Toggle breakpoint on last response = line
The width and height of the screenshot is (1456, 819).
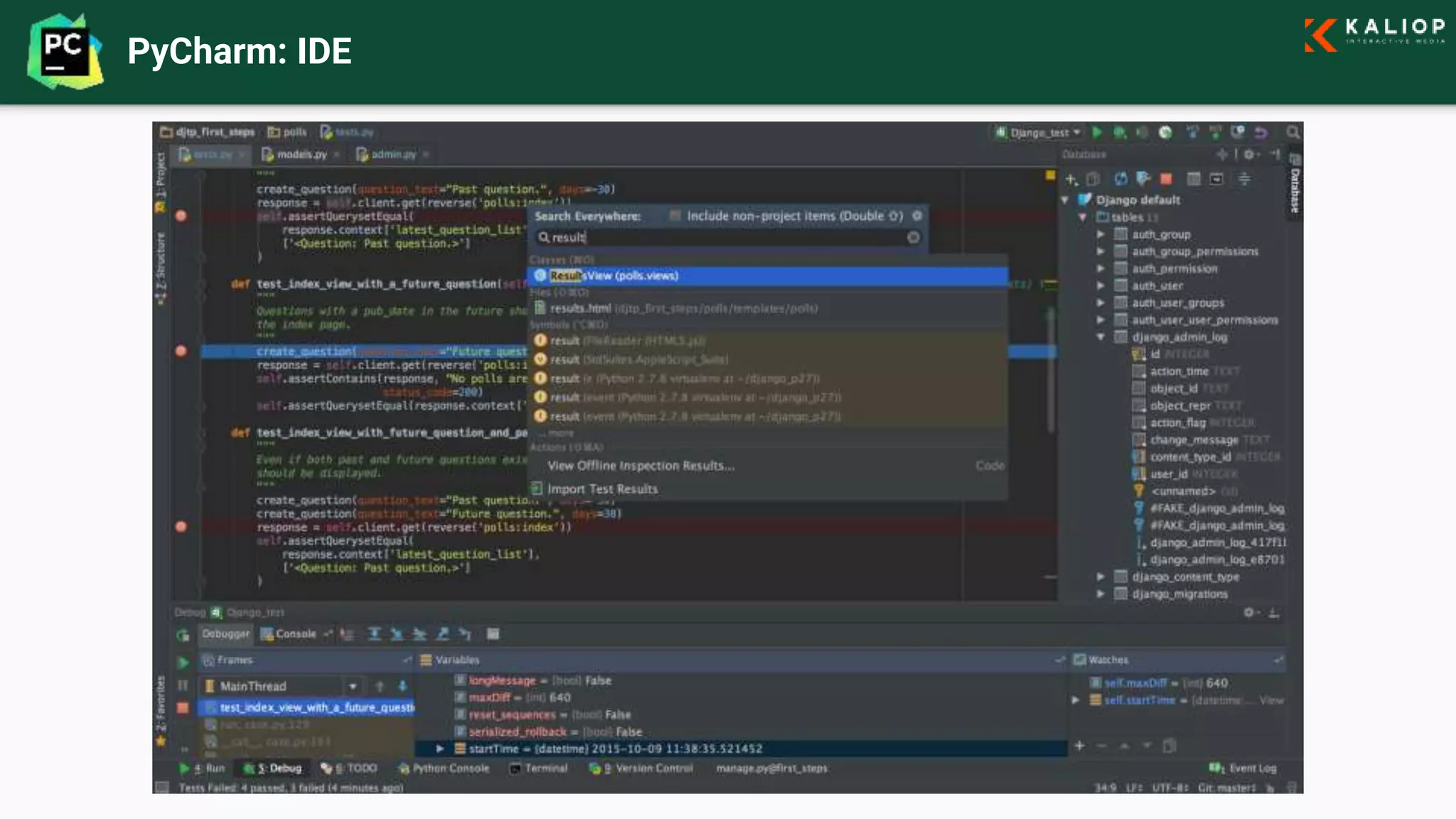point(181,527)
